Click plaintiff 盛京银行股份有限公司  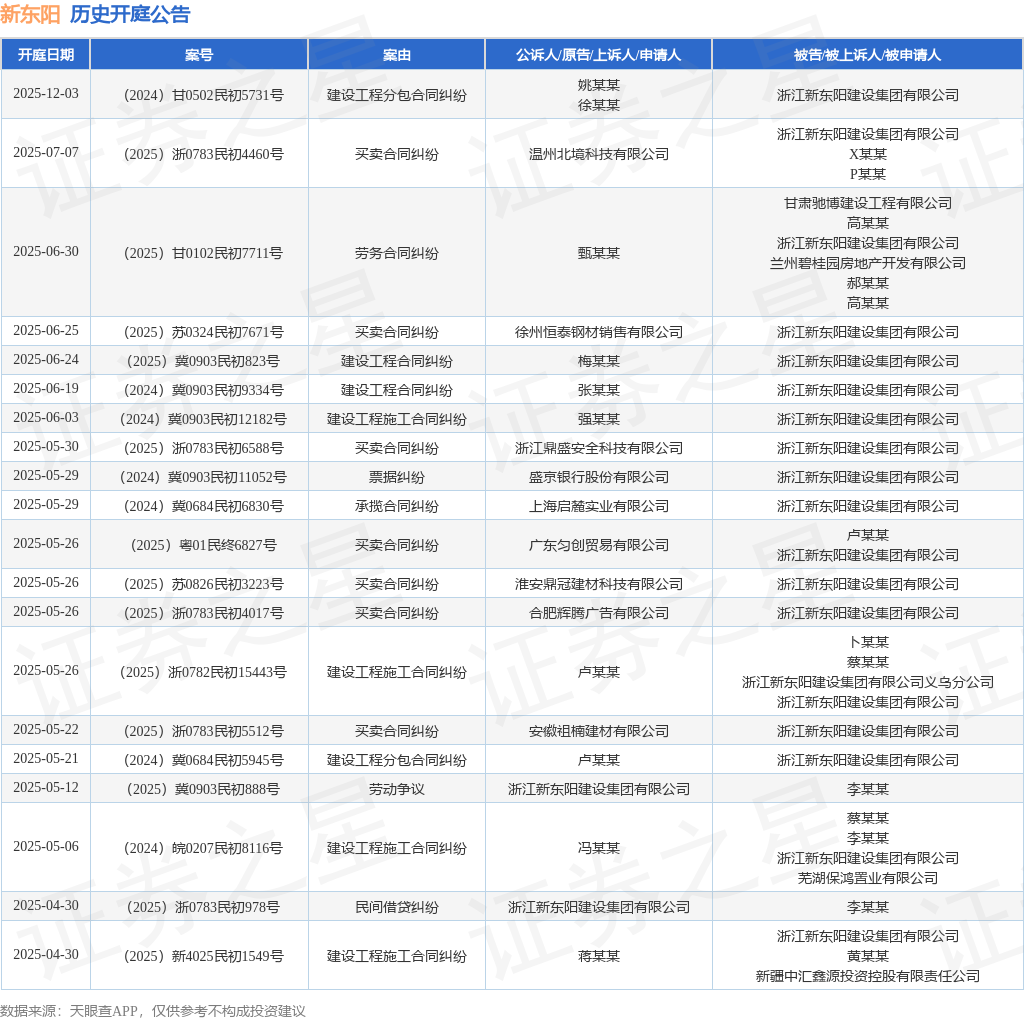point(598,477)
